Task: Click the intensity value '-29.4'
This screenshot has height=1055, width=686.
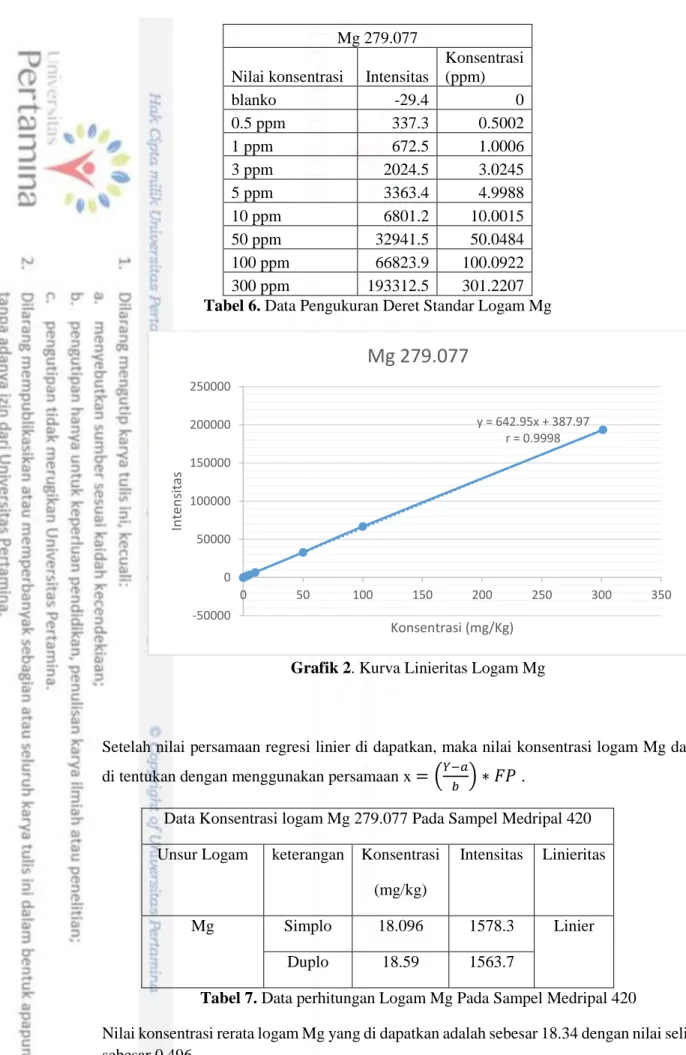Action: click(411, 100)
